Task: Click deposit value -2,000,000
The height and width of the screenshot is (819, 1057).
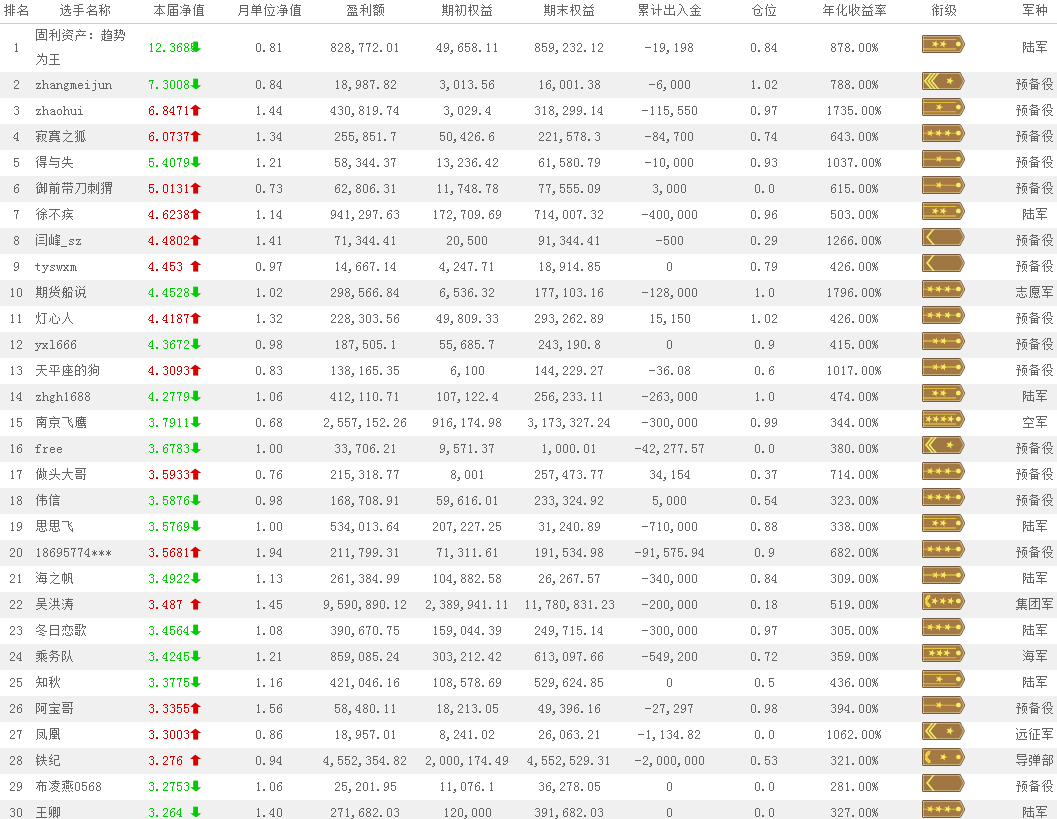Action: (x=669, y=760)
